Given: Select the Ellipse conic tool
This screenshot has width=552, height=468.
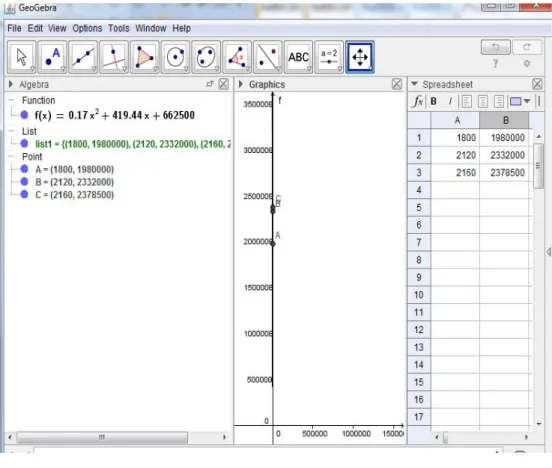Looking at the screenshot, I should pyautogui.click(x=206, y=57).
